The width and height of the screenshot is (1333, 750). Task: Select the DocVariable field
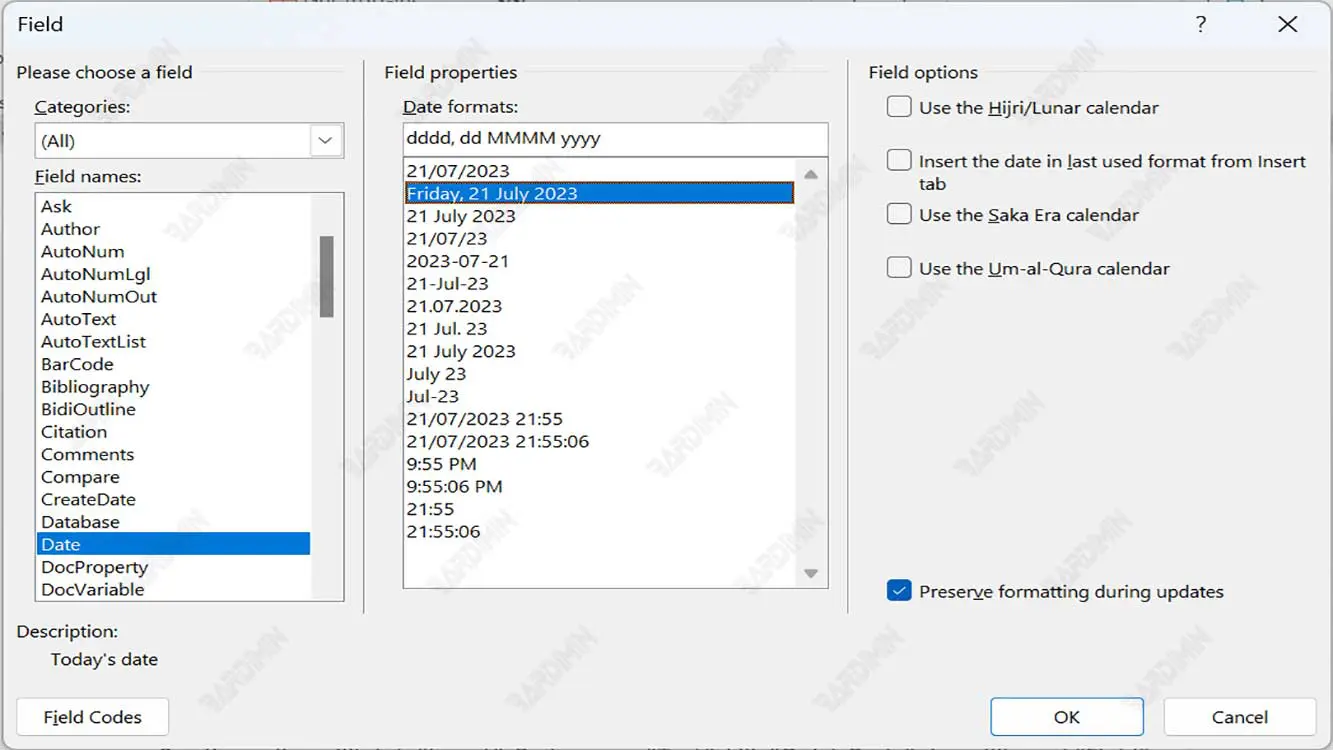92,589
